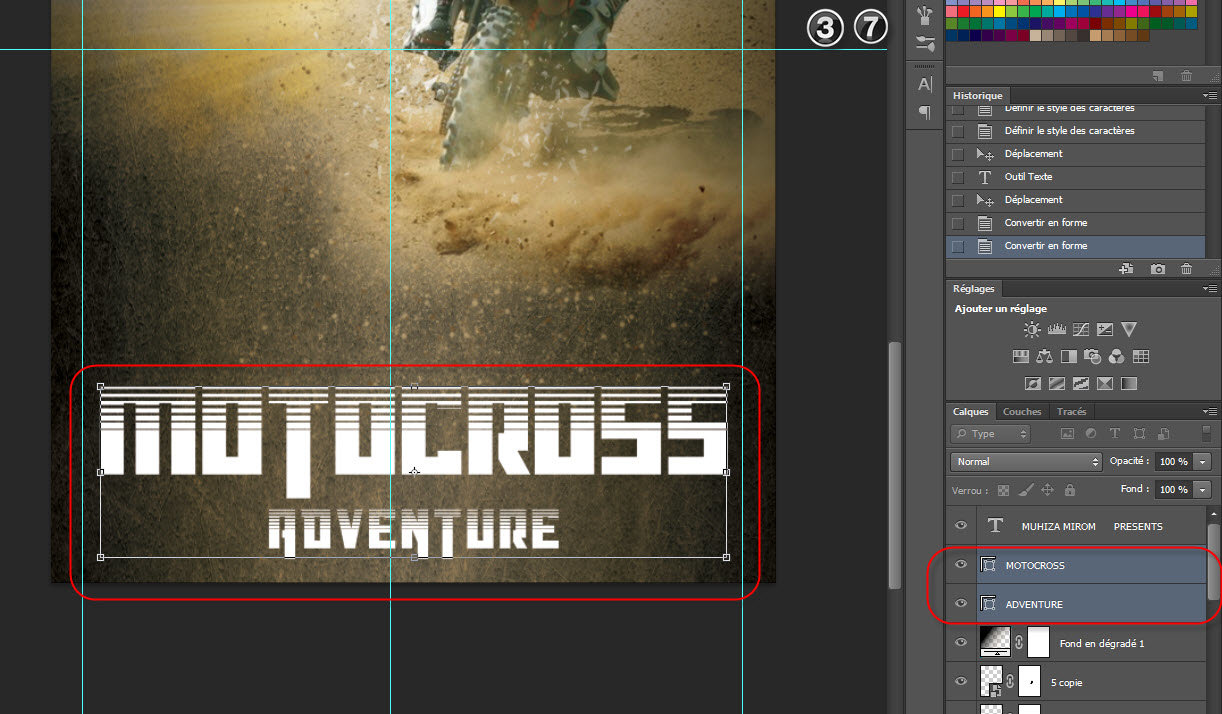Select the first Convertir en forme history state
Viewport: 1222px width, 714px height.
coord(1076,223)
